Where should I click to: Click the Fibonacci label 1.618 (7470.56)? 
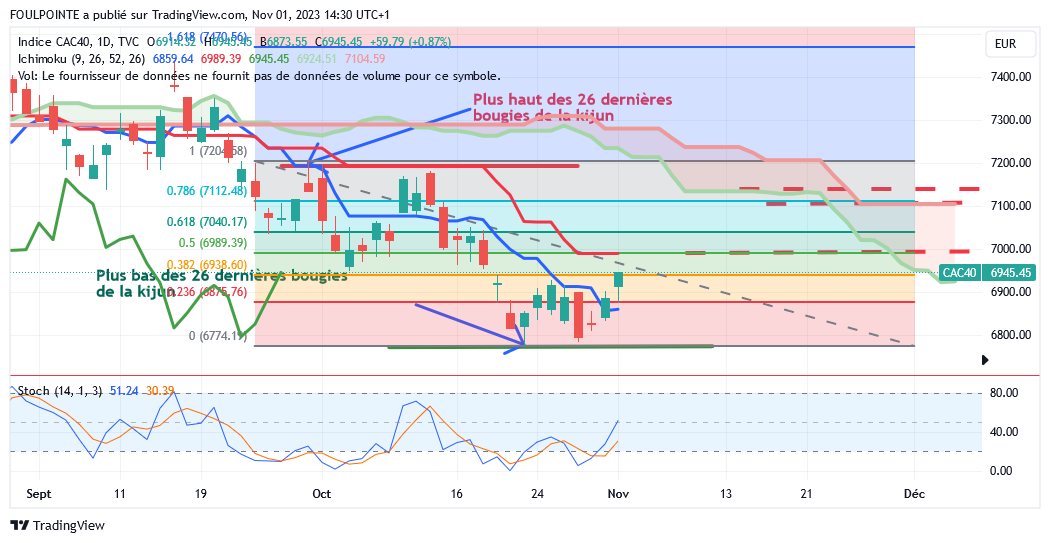pyautogui.click(x=207, y=36)
